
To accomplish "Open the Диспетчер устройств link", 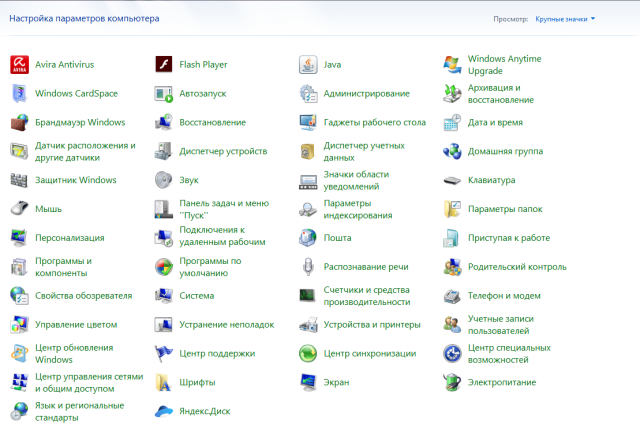I will point(222,151).
